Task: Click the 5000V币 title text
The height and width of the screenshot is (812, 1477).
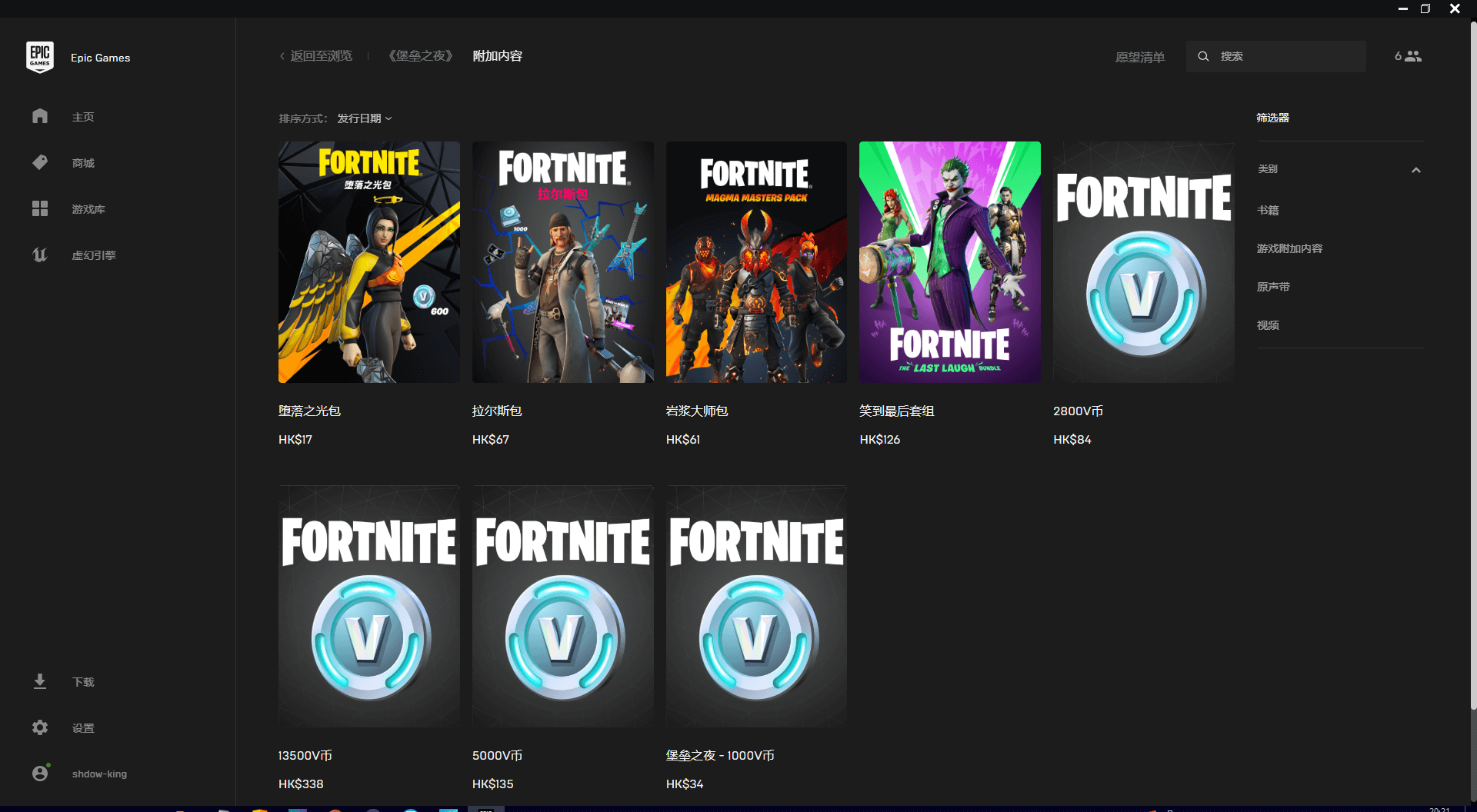Action: coord(497,756)
